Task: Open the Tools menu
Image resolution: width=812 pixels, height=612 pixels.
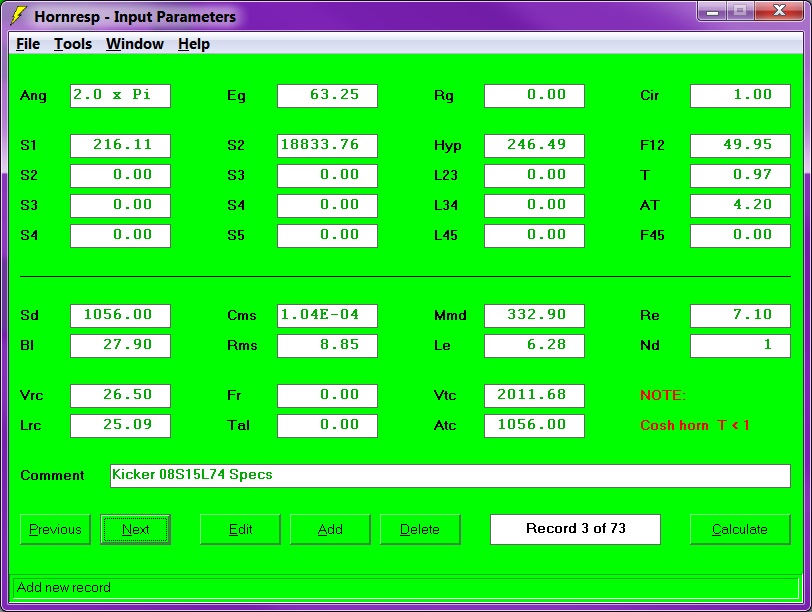Action: coord(73,44)
